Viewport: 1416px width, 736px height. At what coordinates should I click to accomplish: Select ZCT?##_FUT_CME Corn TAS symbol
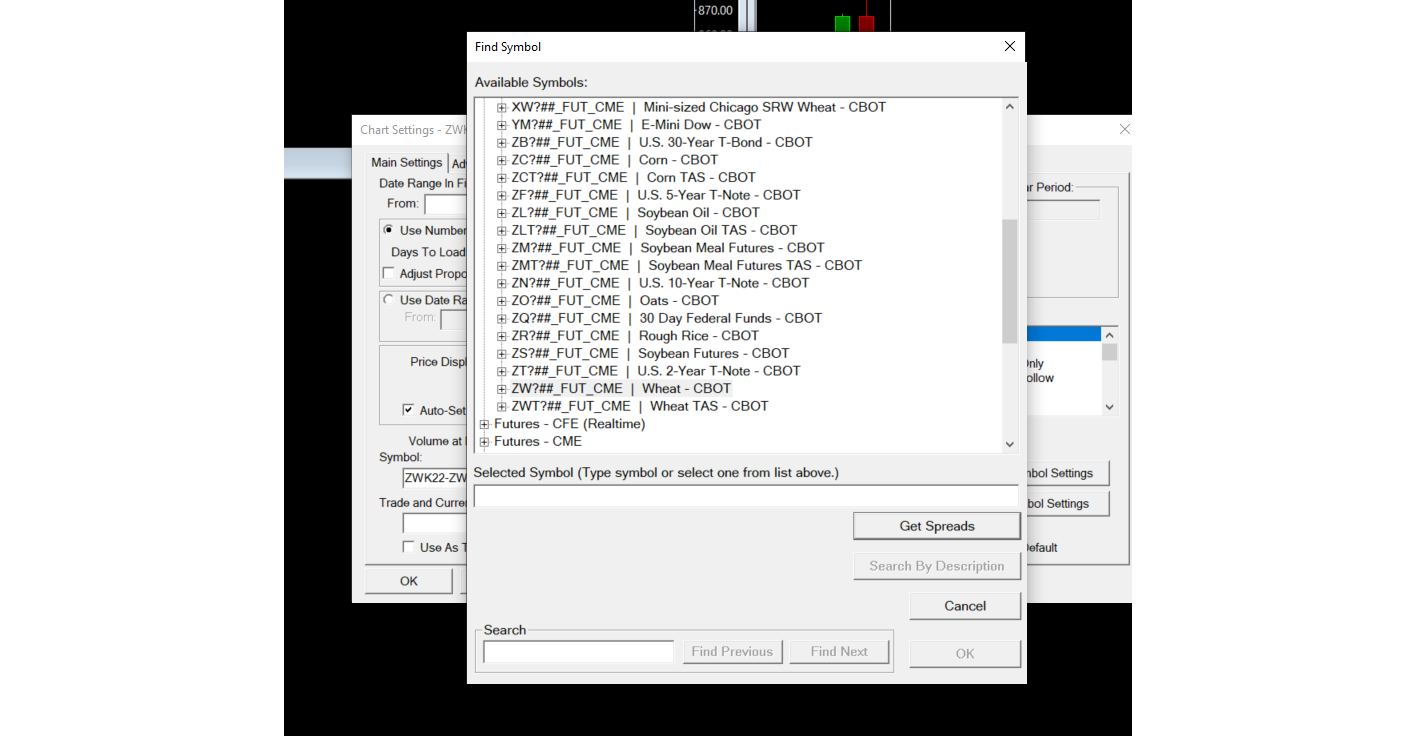[633, 178]
